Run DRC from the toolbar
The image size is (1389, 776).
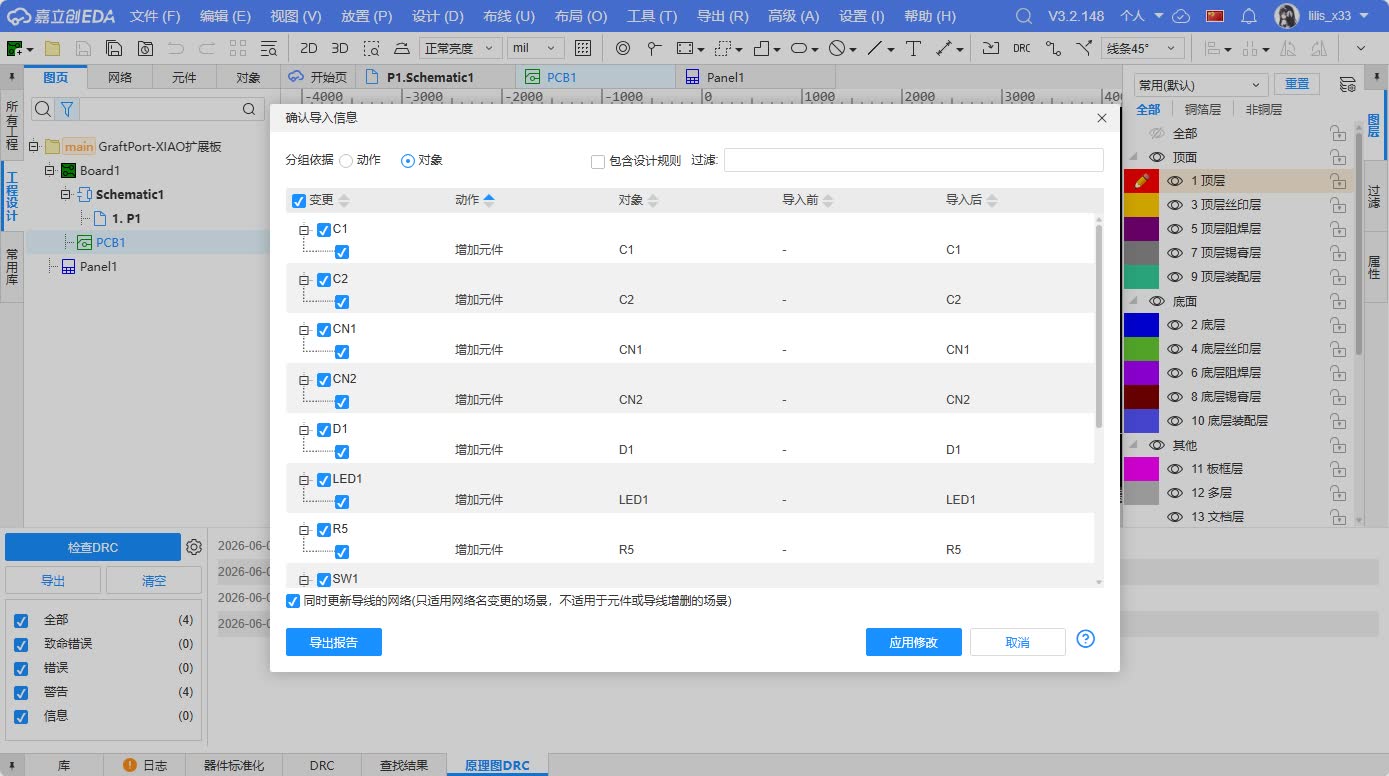pyautogui.click(x=1021, y=48)
